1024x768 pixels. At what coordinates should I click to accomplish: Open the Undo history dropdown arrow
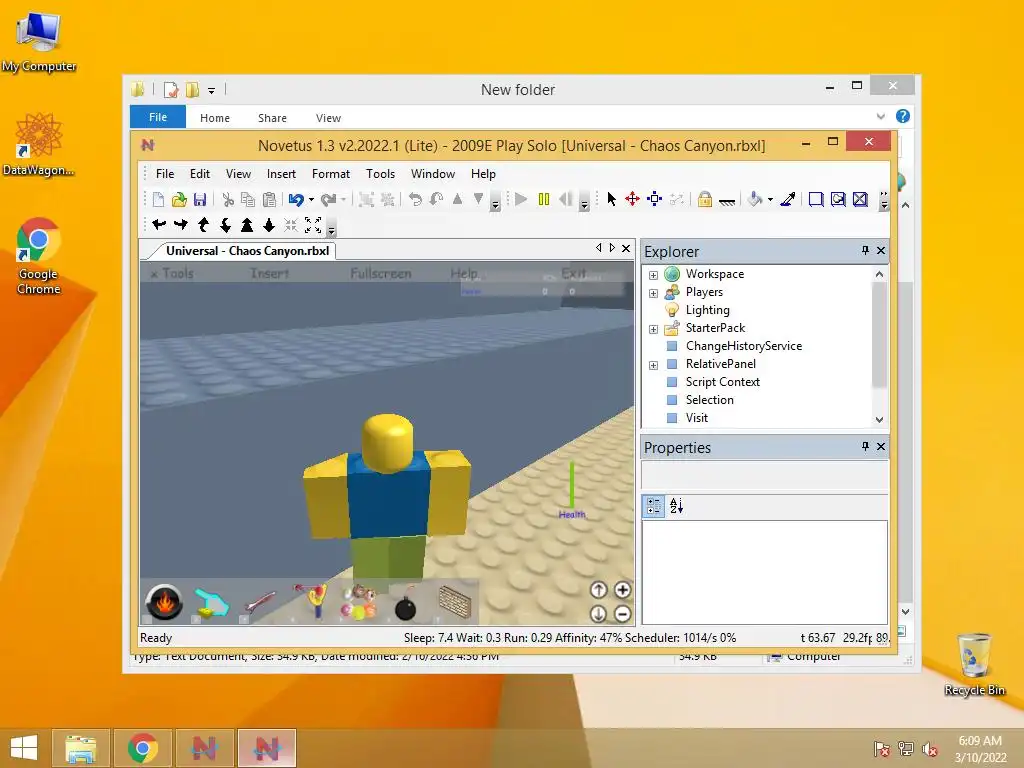coord(312,200)
